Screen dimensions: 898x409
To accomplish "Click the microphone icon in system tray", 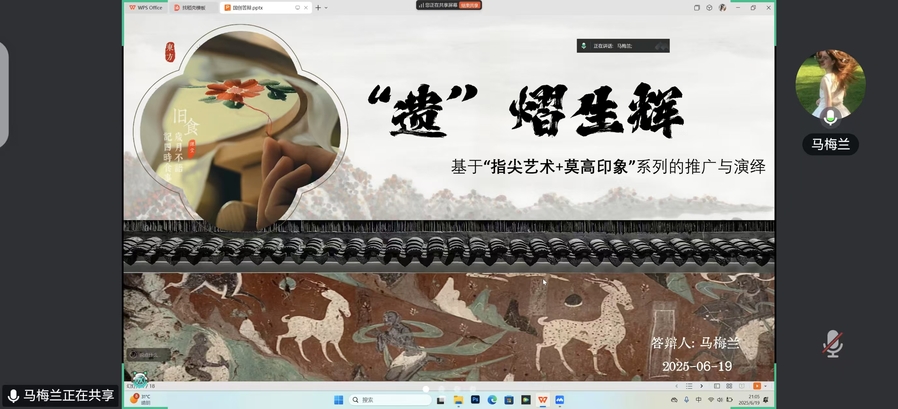I will click(686, 400).
